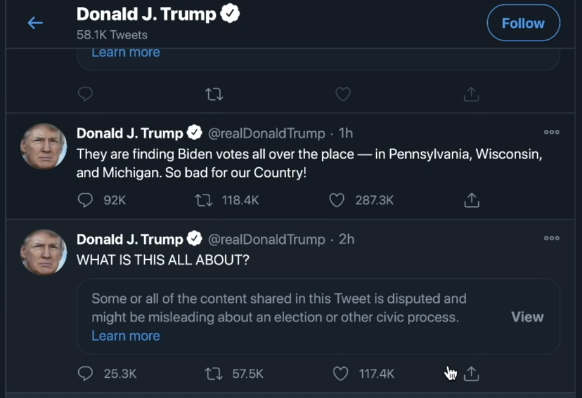Screen dimensions: 582x398
Task: Share the WHAT IS THIS ALL ABOUT tweet
Action: (x=471, y=373)
